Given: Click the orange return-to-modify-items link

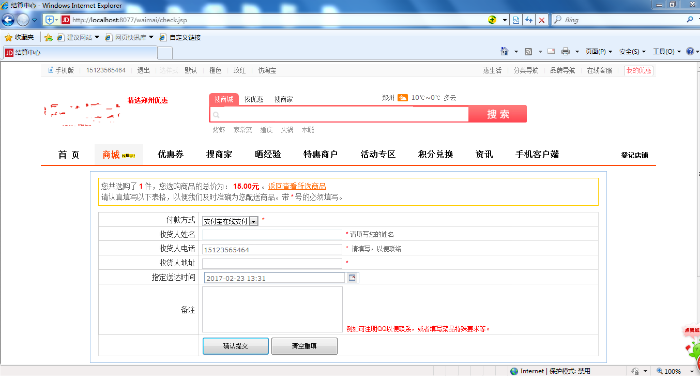Looking at the screenshot, I should point(297,186).
